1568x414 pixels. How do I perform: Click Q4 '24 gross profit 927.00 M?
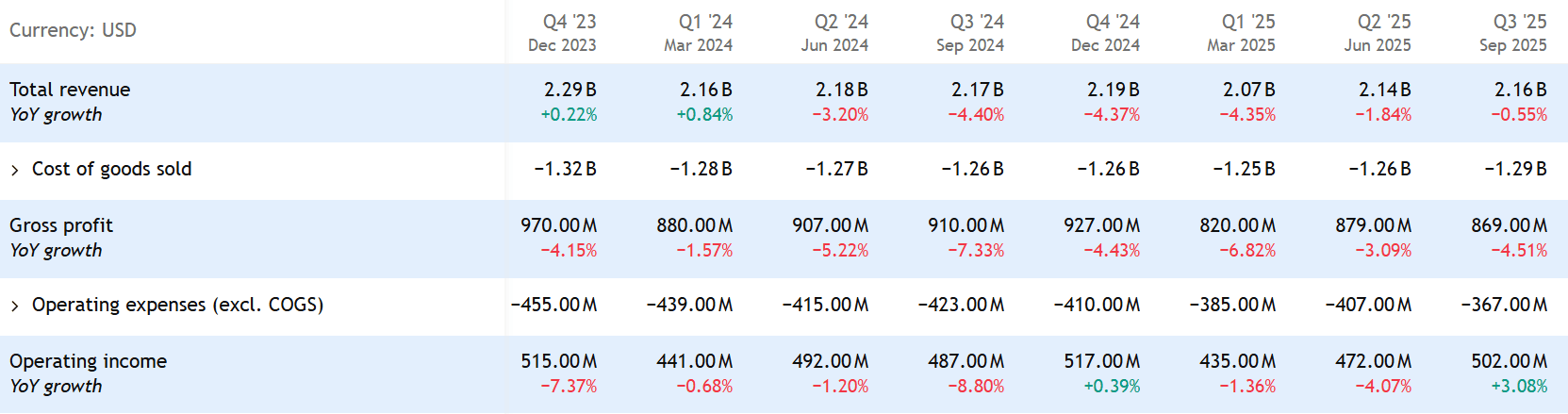click(1101, 225)
